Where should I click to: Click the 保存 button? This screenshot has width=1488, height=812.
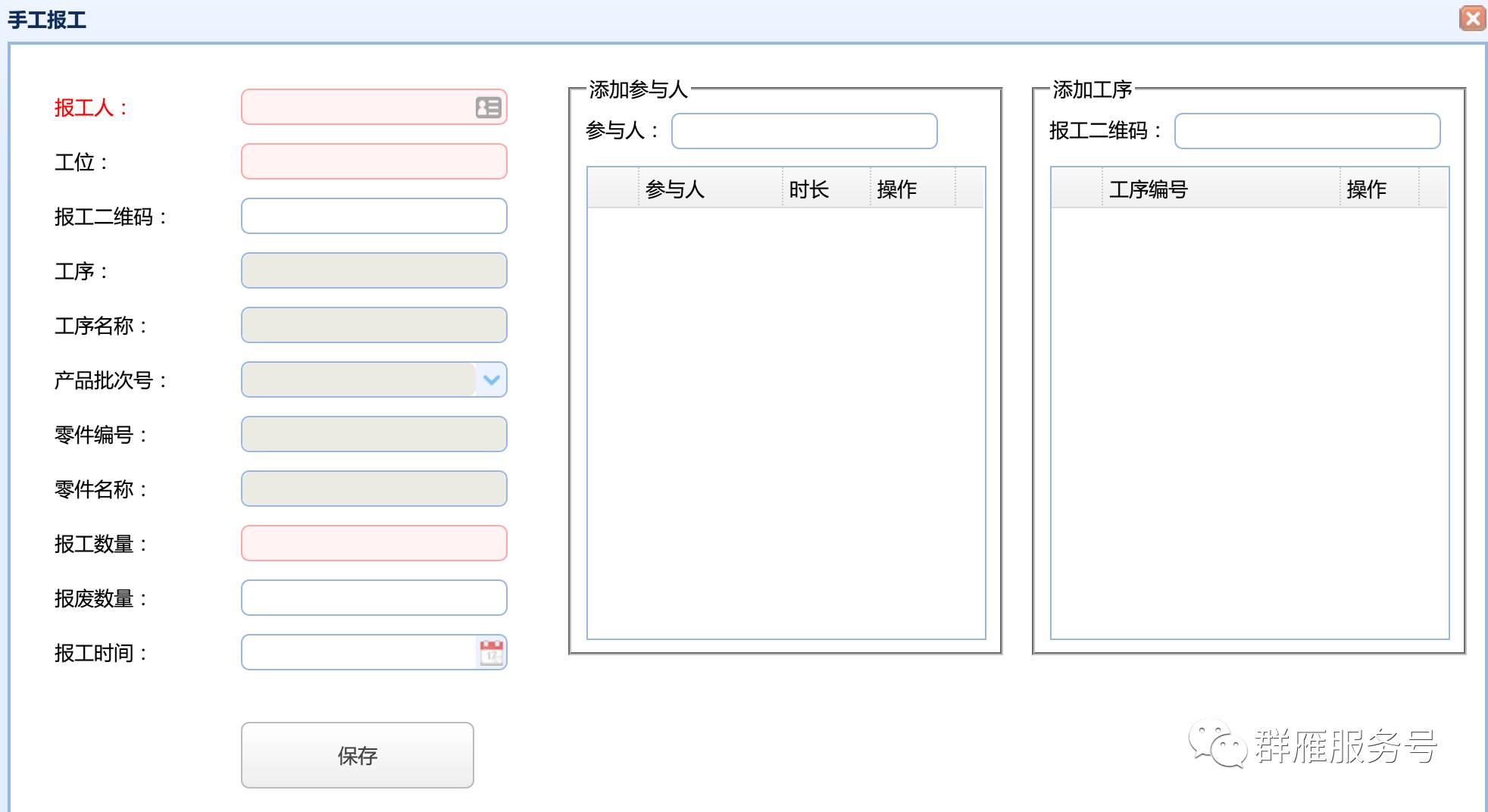pyautogui.click(x=357, y=755)
